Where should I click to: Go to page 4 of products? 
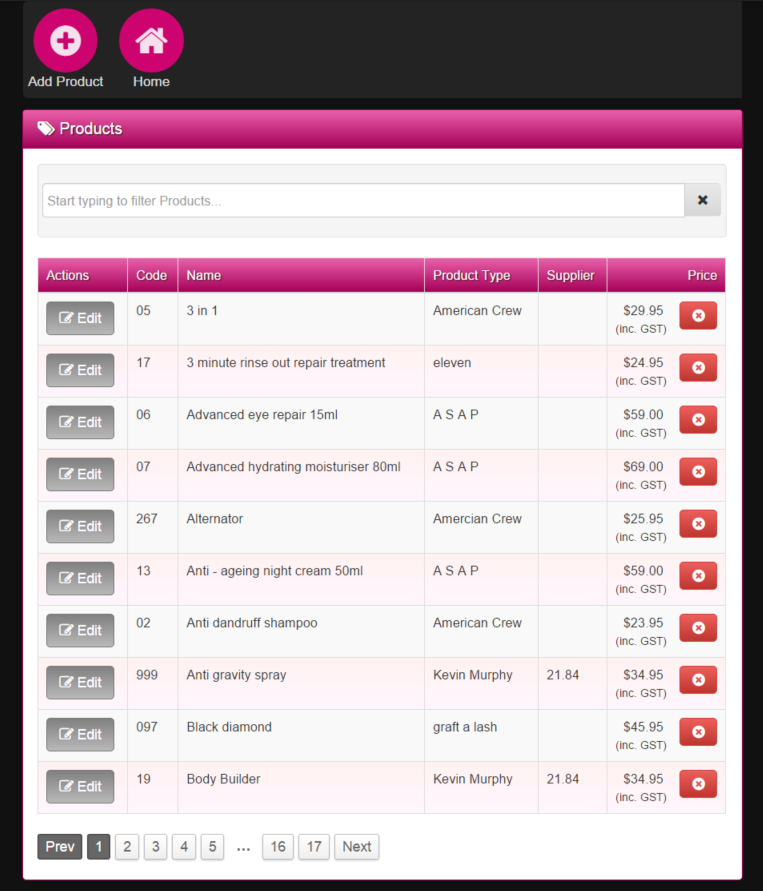pyautogui.click(x=184, y=847)
